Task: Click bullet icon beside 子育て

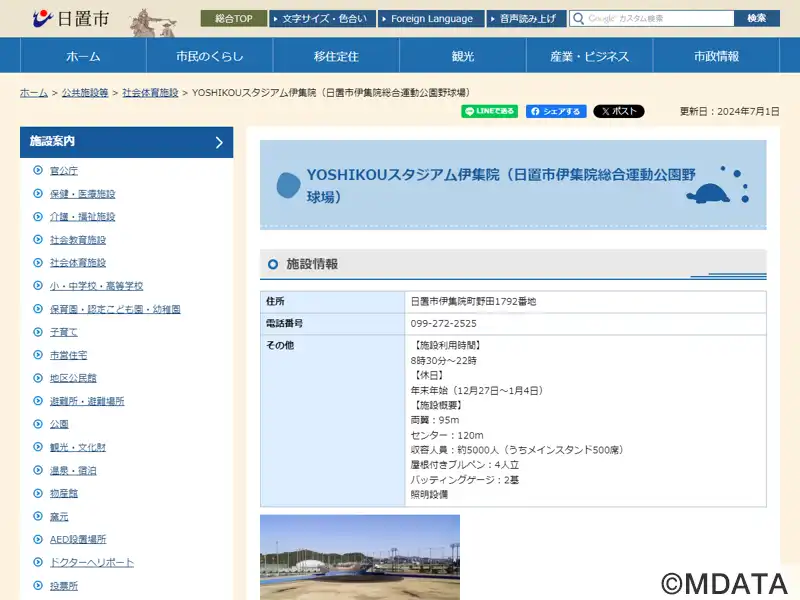Action: 38,332
